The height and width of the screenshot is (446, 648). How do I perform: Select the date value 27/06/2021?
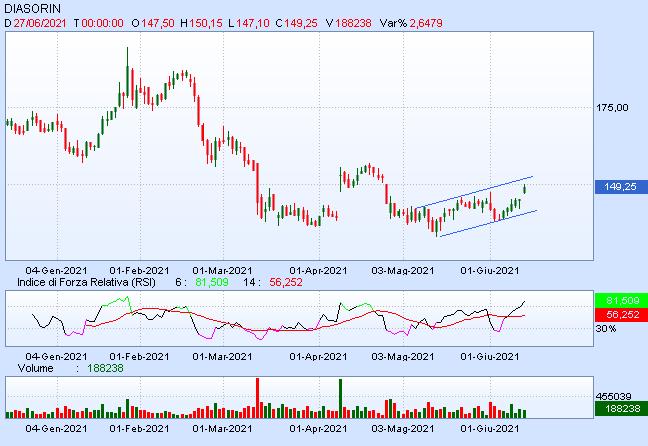coord(40,23)
